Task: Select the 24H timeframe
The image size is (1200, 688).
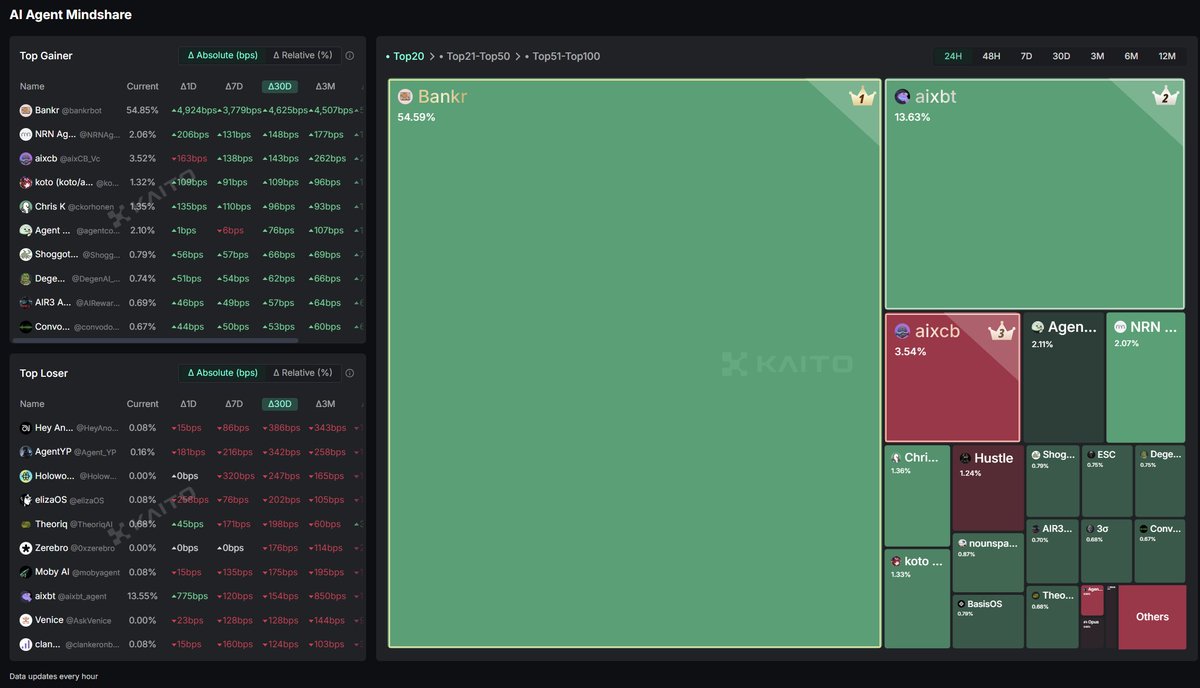Action: pyautogui.click(x=953, y=56)
